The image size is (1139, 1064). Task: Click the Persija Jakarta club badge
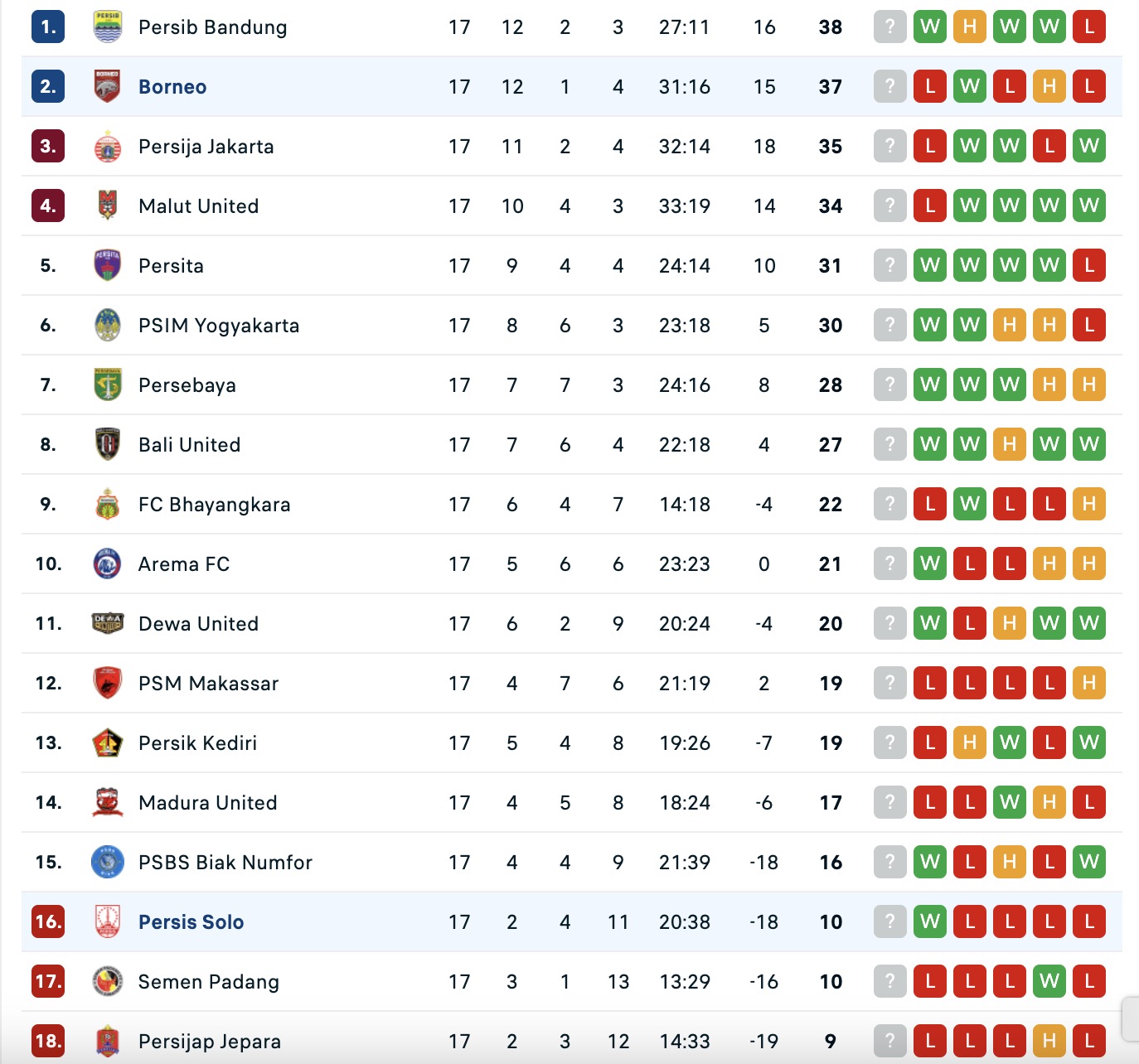pyautogui.click(x=106, y=146)
